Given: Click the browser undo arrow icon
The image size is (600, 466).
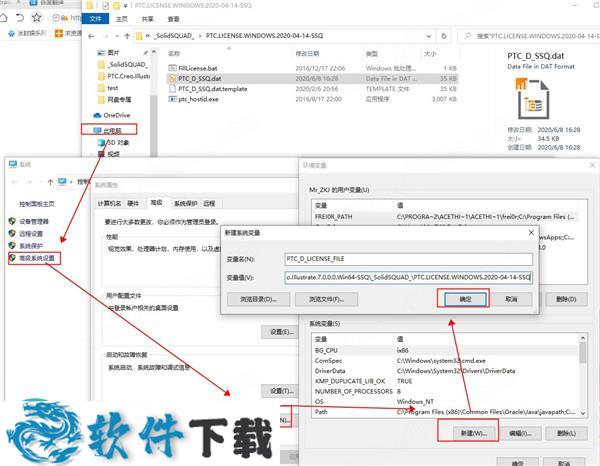Looking at the screenshot, I should click(x=20, y=18).
